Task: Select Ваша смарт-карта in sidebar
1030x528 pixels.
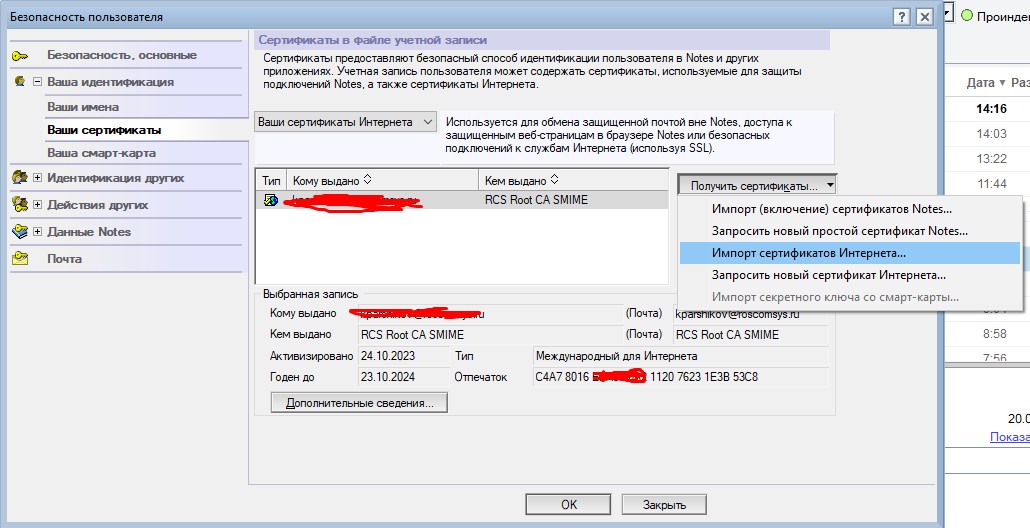Action: coord(101,153)
